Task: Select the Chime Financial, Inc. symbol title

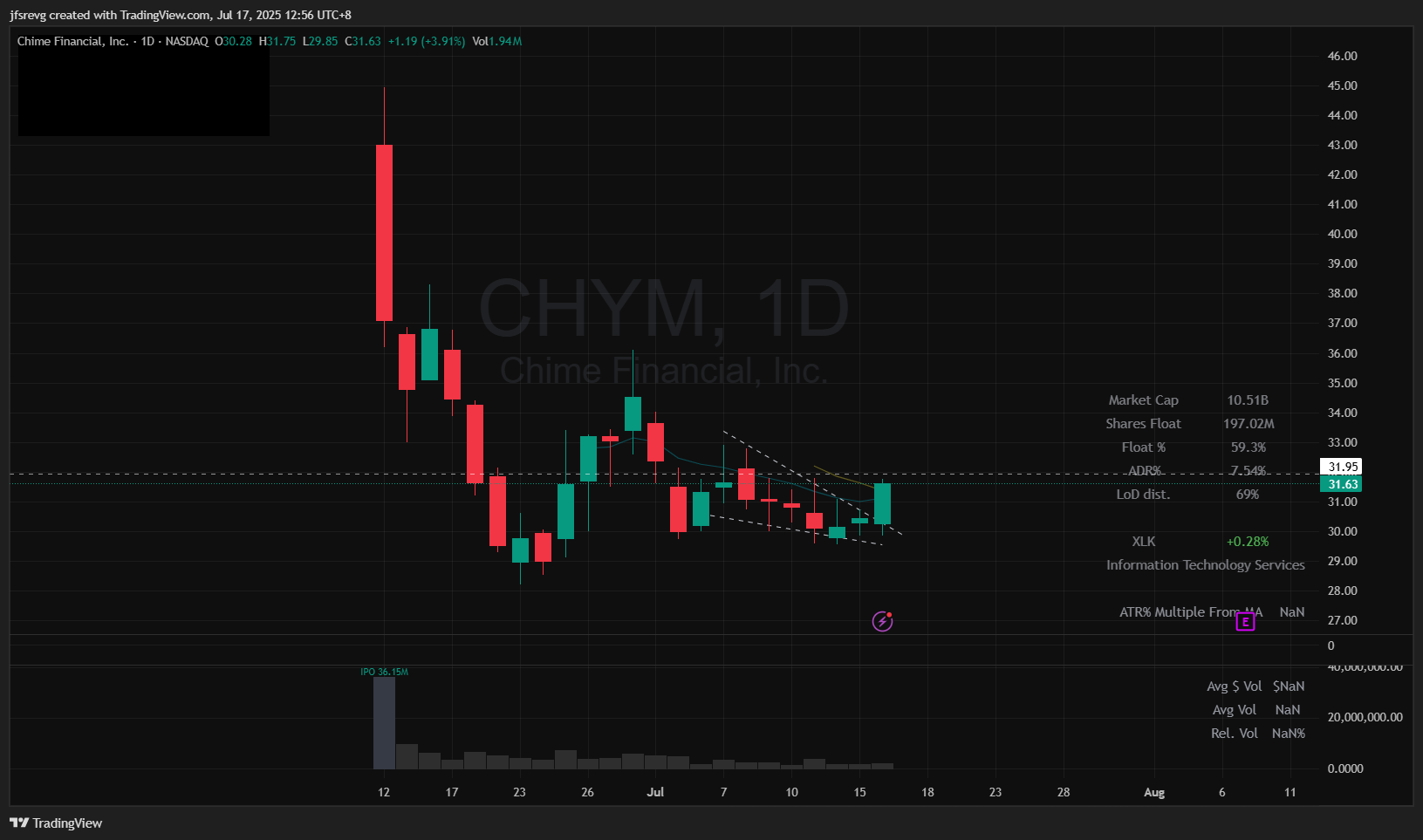Action: pos(72,41)
